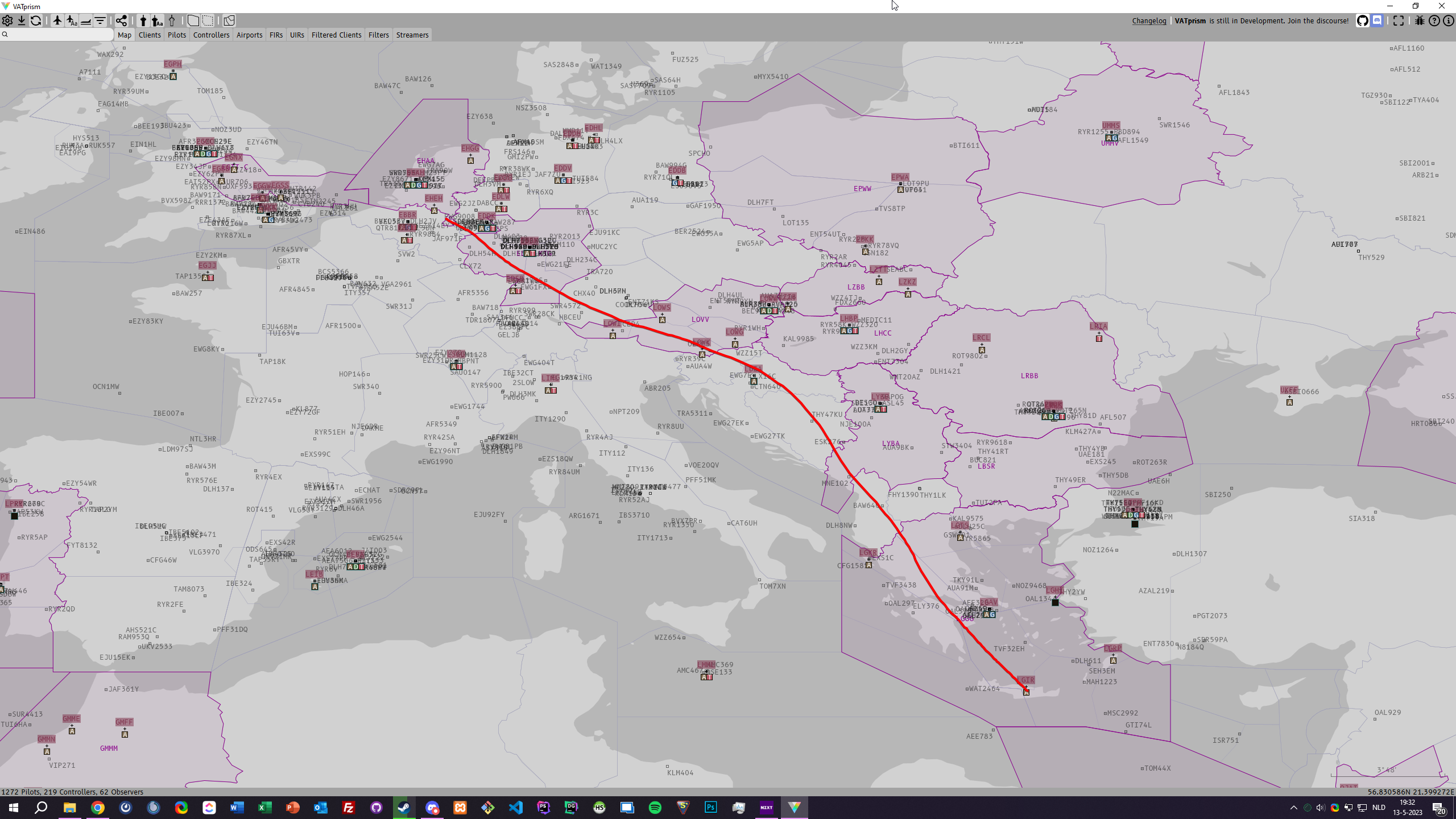
Task: Select the Streamers tab
Action: 412,35
